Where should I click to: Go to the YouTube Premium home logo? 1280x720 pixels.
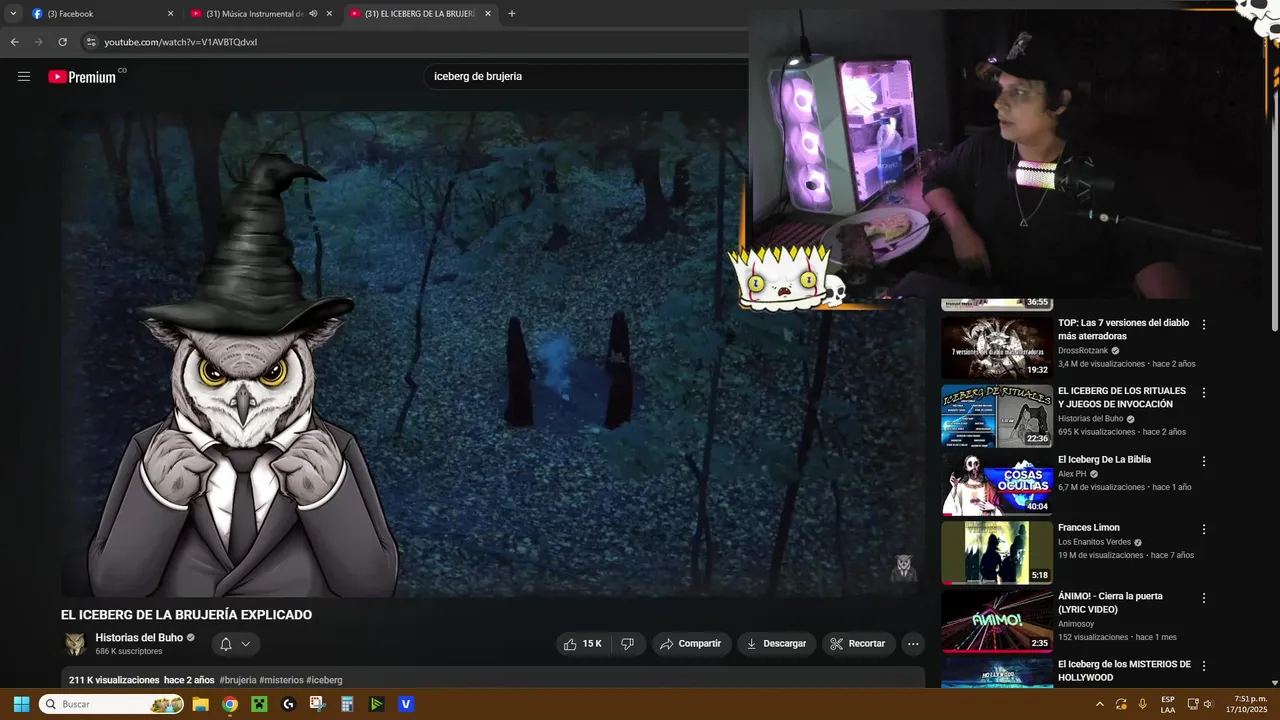tap(82, 77)
